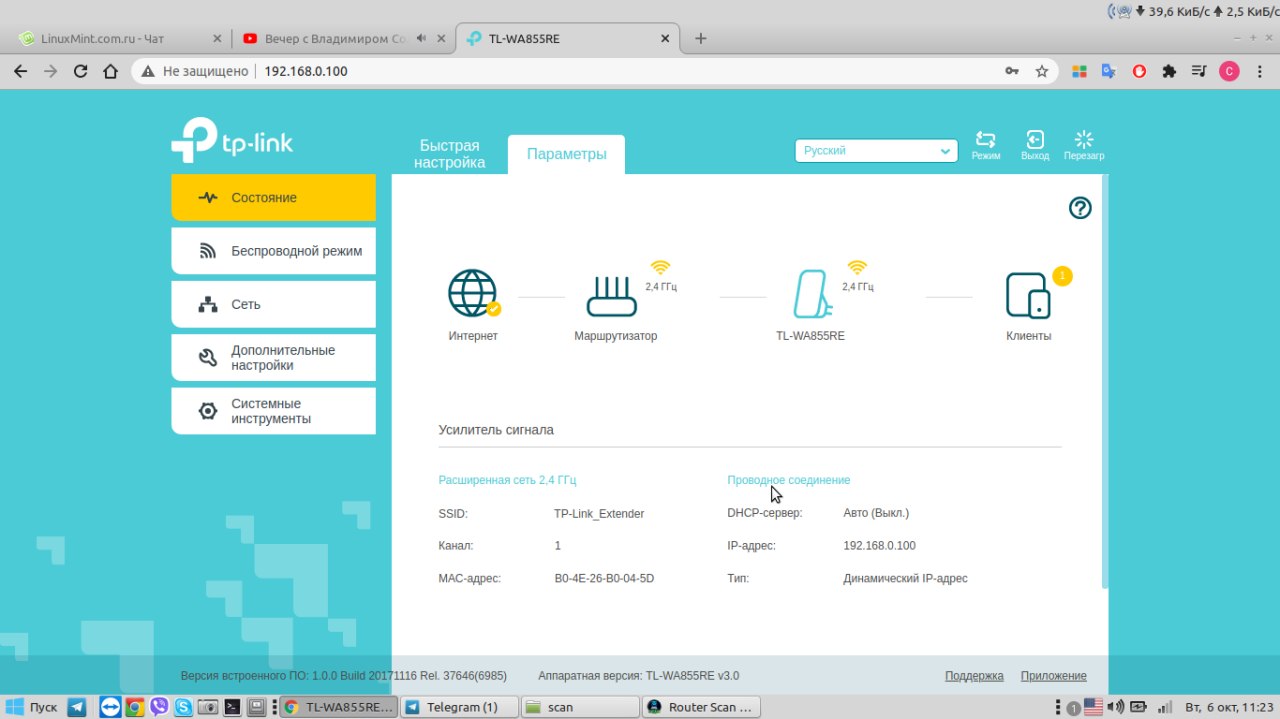Click the not-secure warning icon
The width and height of the screenshot is (1280, 719).
click(148, 71)
